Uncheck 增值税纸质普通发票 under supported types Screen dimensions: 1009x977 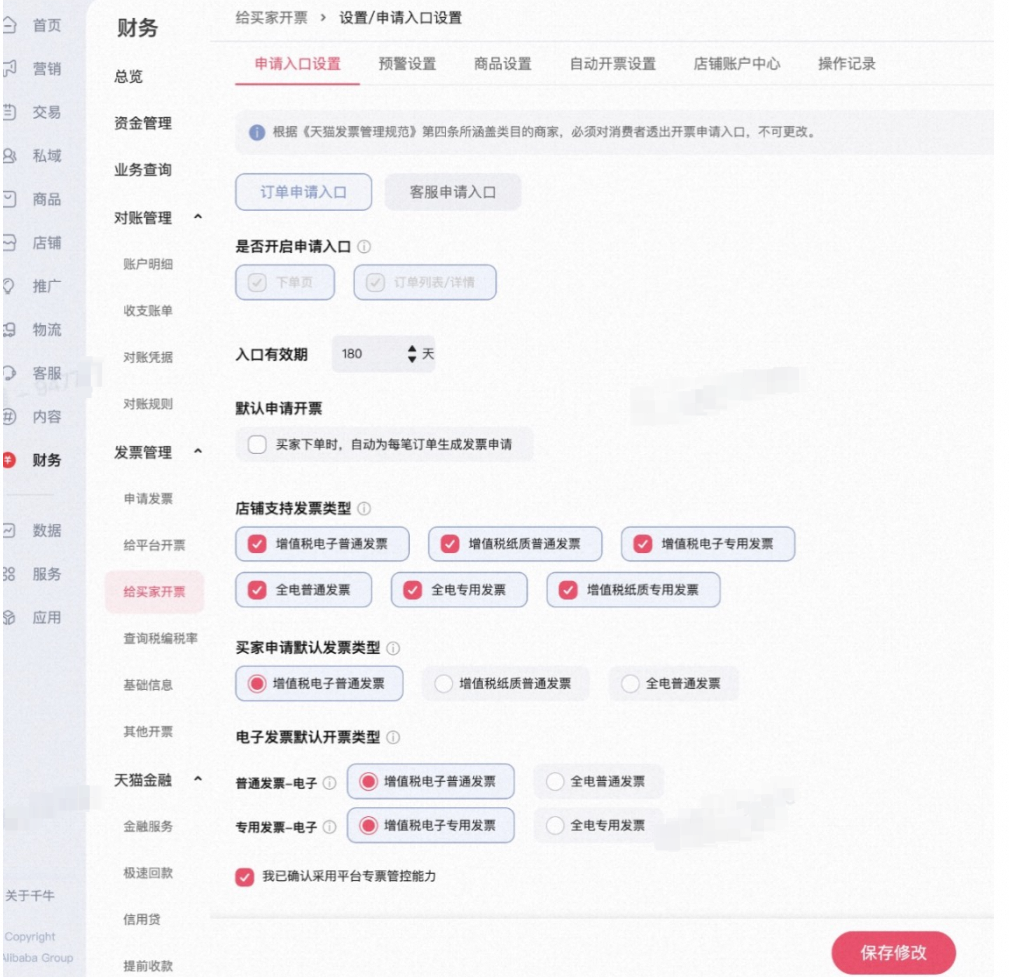click(x=450, y=544)
